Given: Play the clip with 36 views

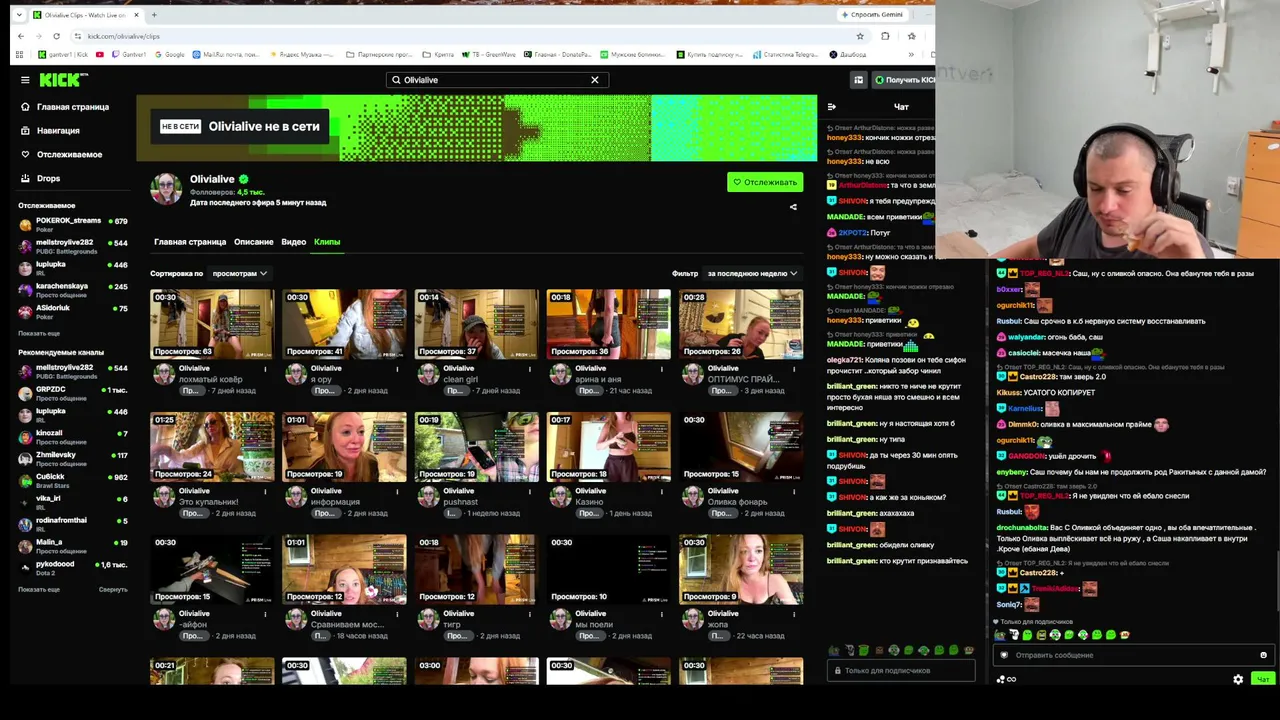Looking at the screenshot, I should pos(608,324).
